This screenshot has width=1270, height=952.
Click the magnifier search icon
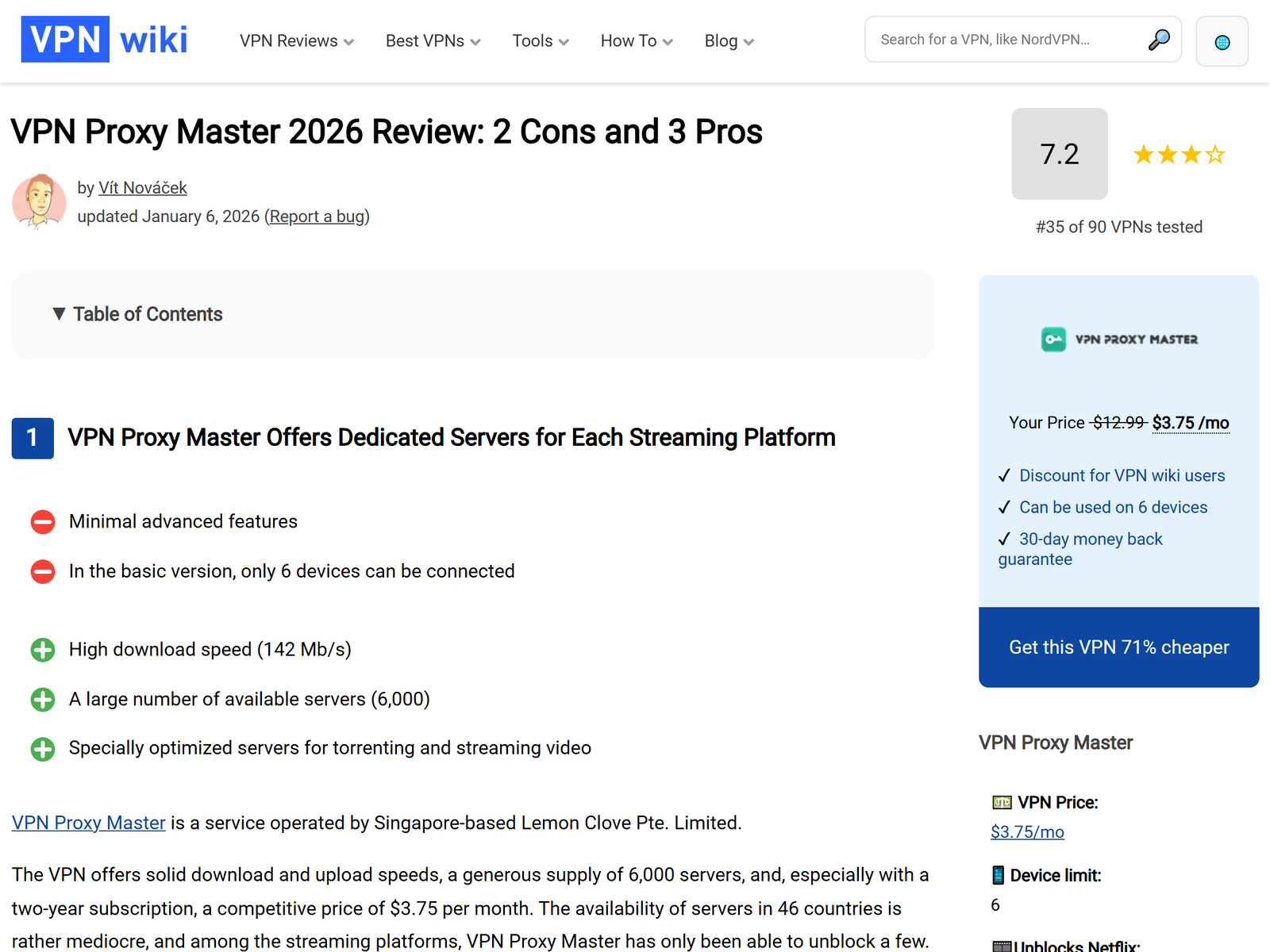coord(1159,40)
